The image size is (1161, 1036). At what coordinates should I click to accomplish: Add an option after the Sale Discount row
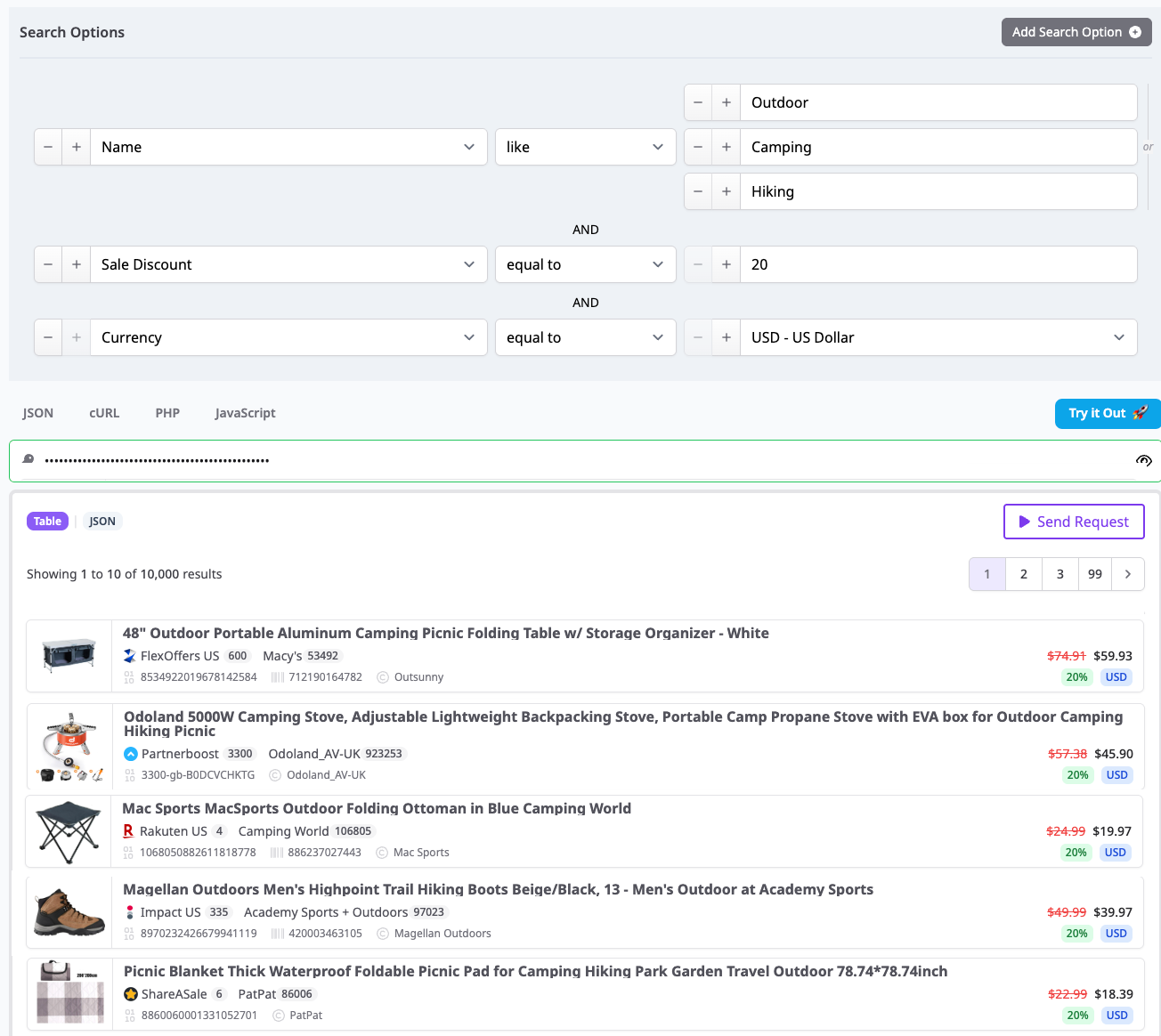click(77, 264)
